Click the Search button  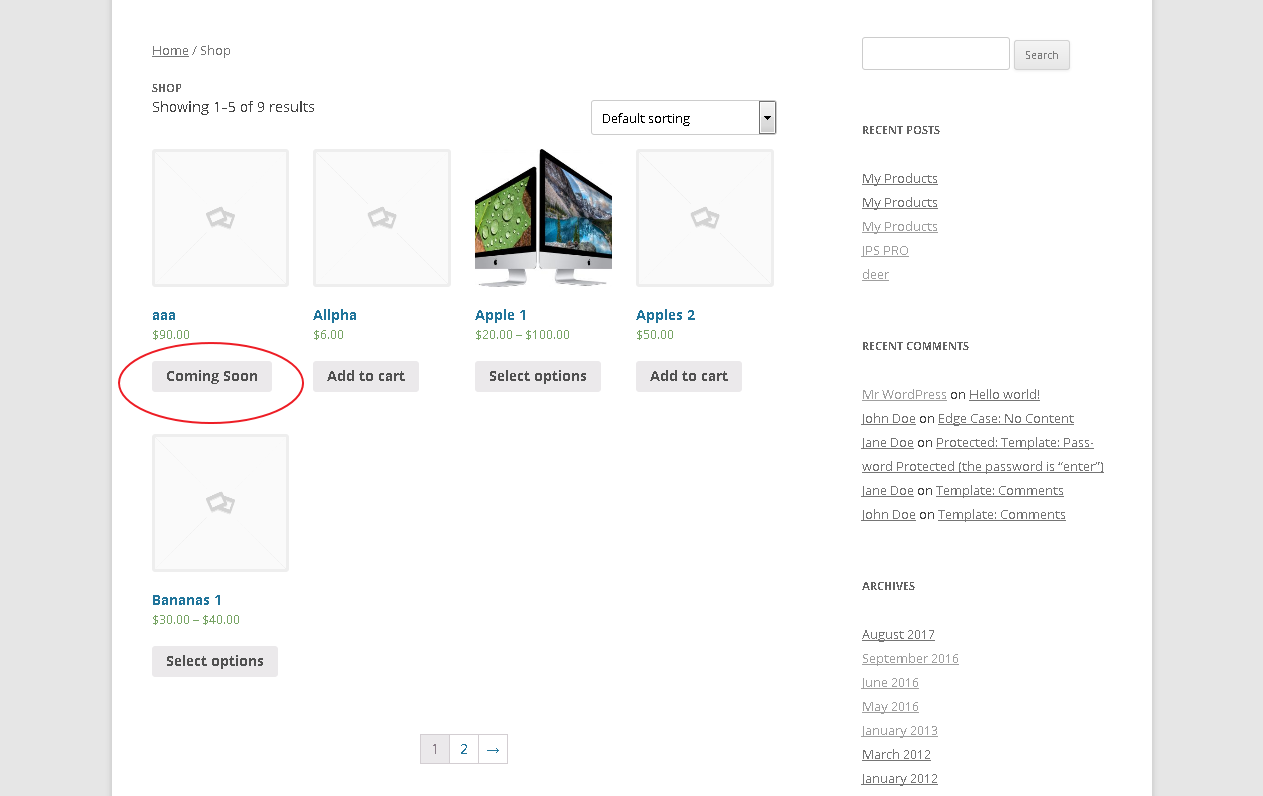(x=1041, y=55)
